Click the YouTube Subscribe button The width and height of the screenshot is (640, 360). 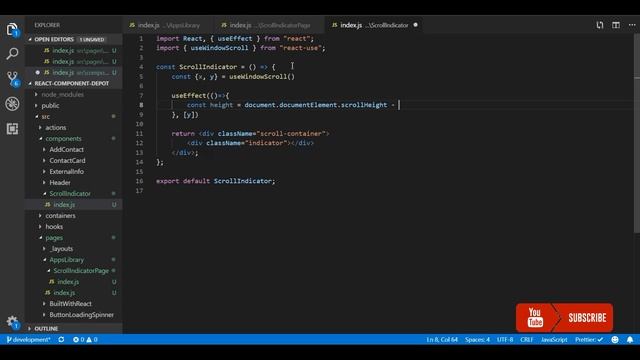click(x=564, y=318)
